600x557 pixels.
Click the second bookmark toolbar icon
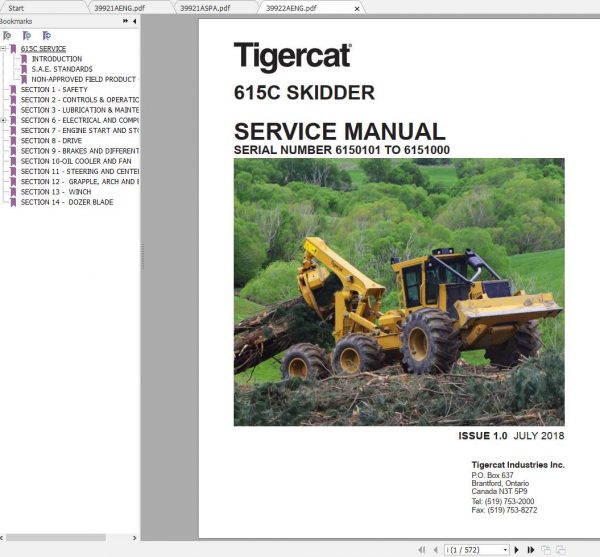(27, 36)
